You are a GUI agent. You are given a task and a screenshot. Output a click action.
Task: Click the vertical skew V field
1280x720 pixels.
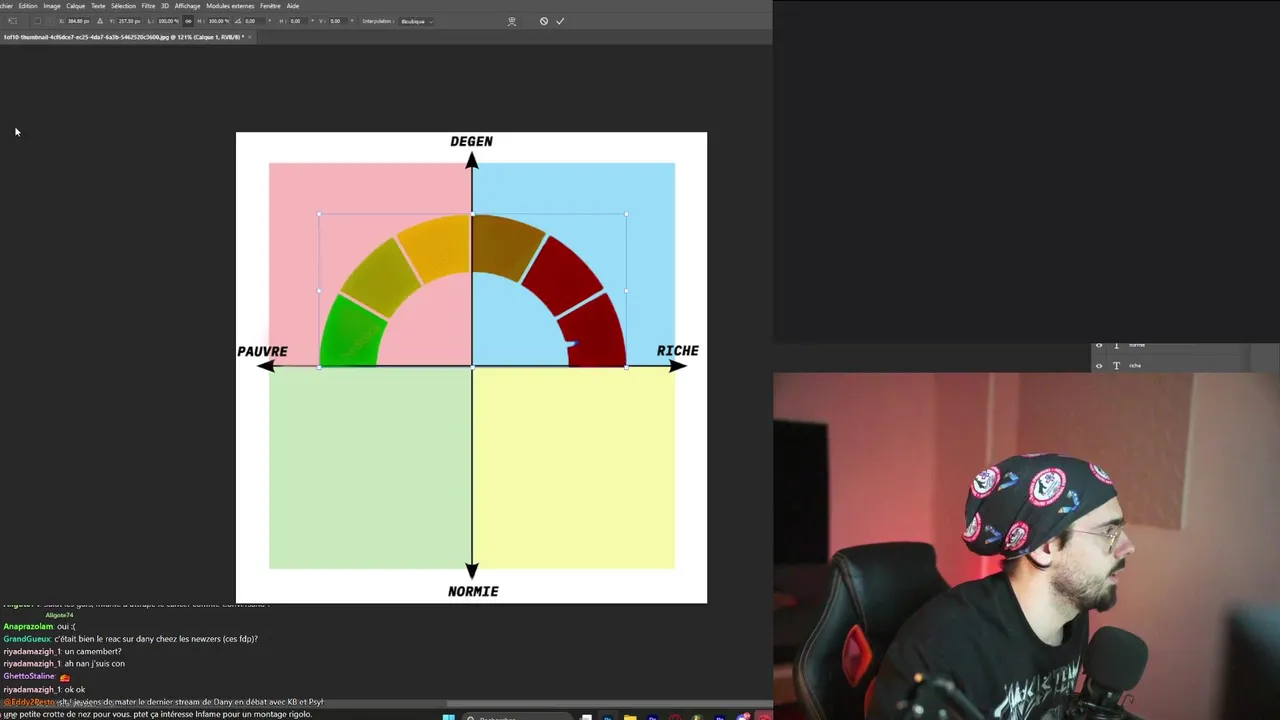(336, 21)
